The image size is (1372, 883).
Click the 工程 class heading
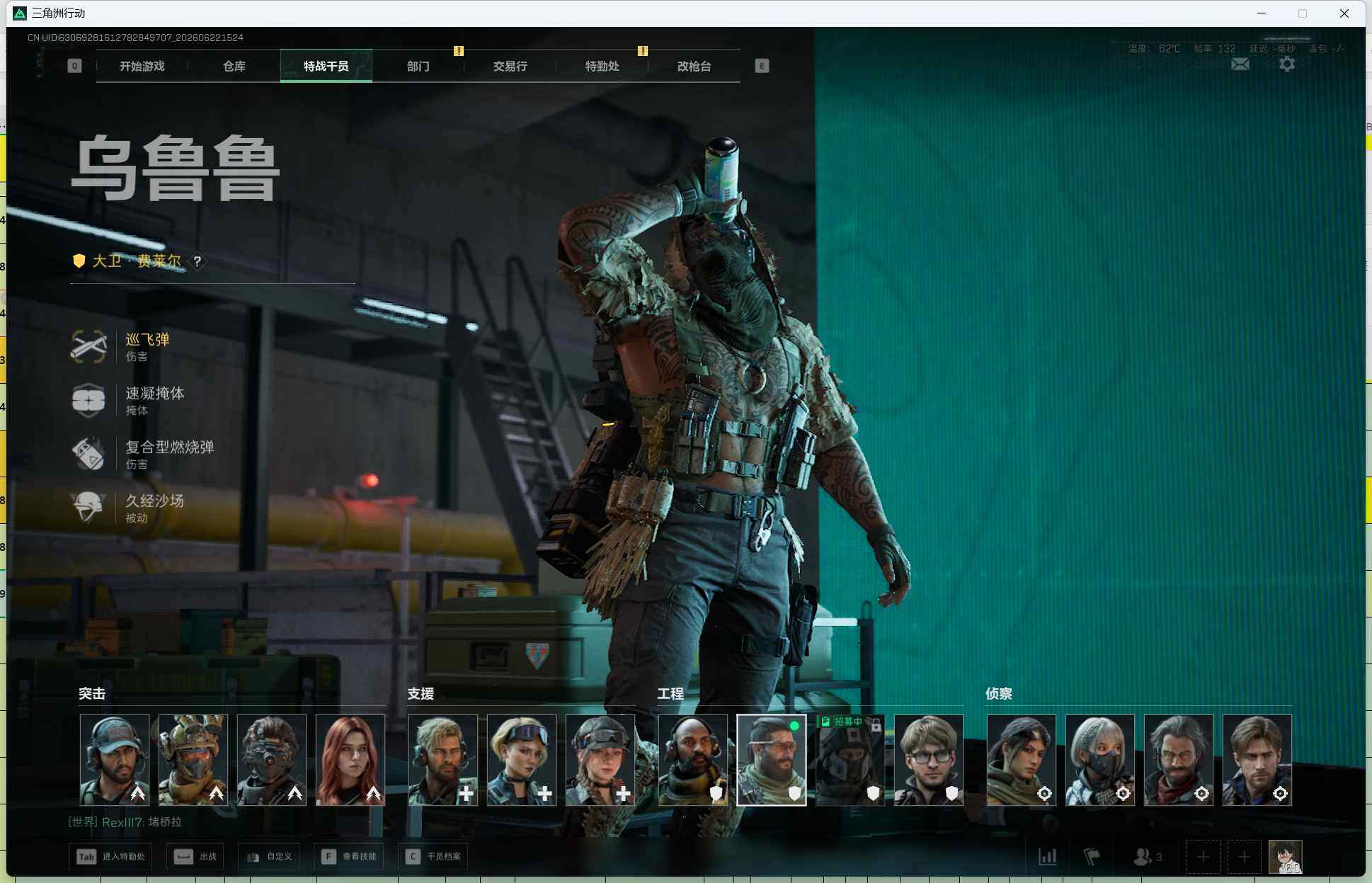tap(670, 694)
